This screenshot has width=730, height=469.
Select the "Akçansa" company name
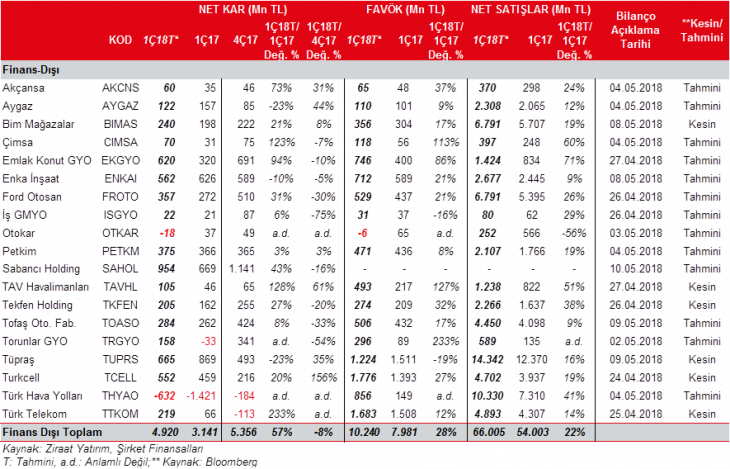[23, 88]
